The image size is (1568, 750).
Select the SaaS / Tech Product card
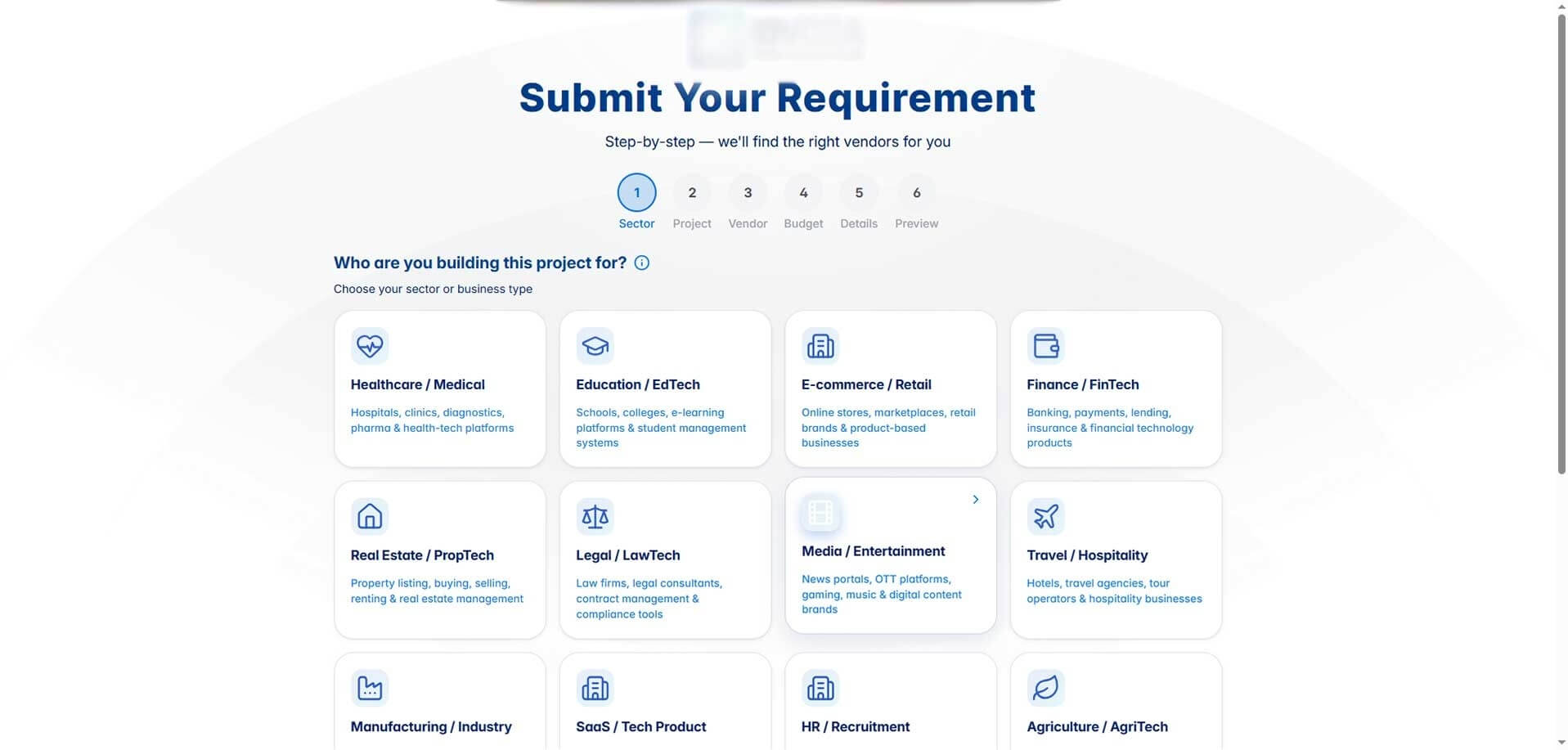point(665,702)
